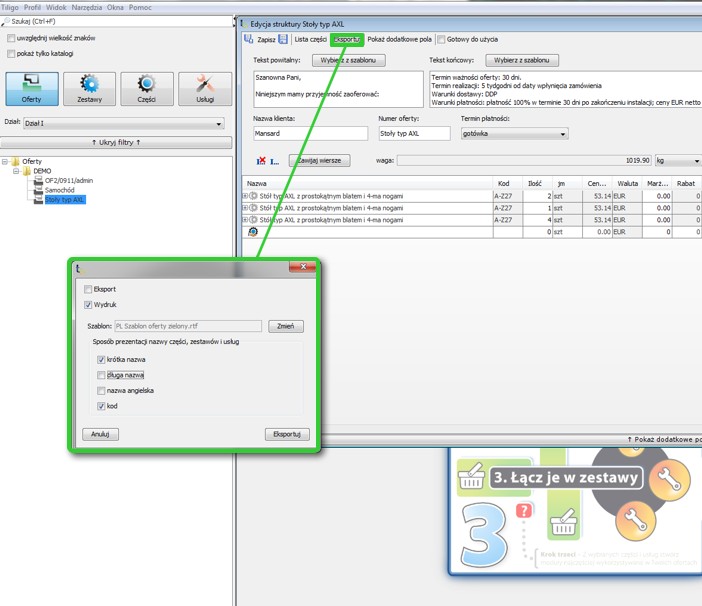Screen dimensions: 702x606
Task: Open the Oferty section
Action: coord(32,89)
